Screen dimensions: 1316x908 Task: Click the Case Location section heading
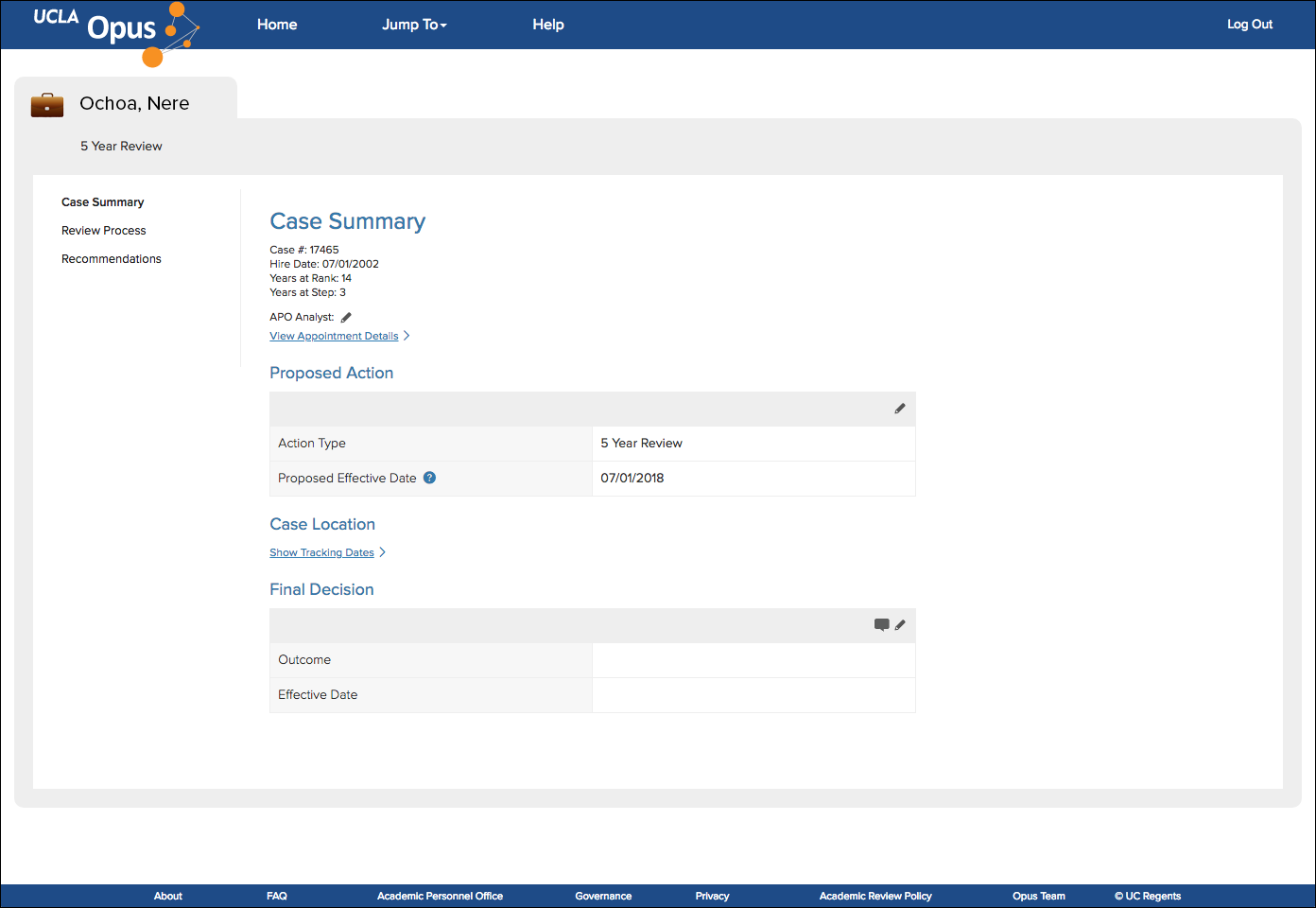coord(322,524)
